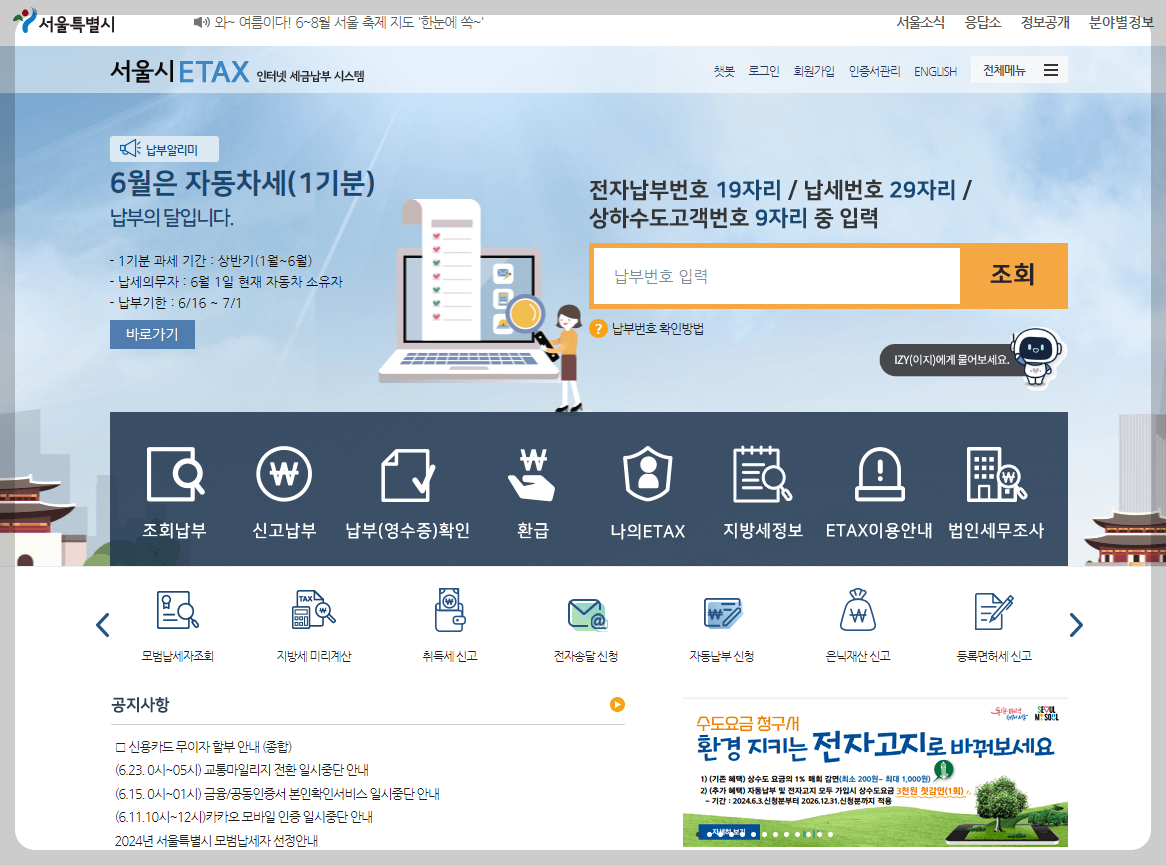Open notice 금융/공동인증서 본인확인서비스 일시중단 안내
This screenshot has height=865, width=1166.
[x=277, y=794]
